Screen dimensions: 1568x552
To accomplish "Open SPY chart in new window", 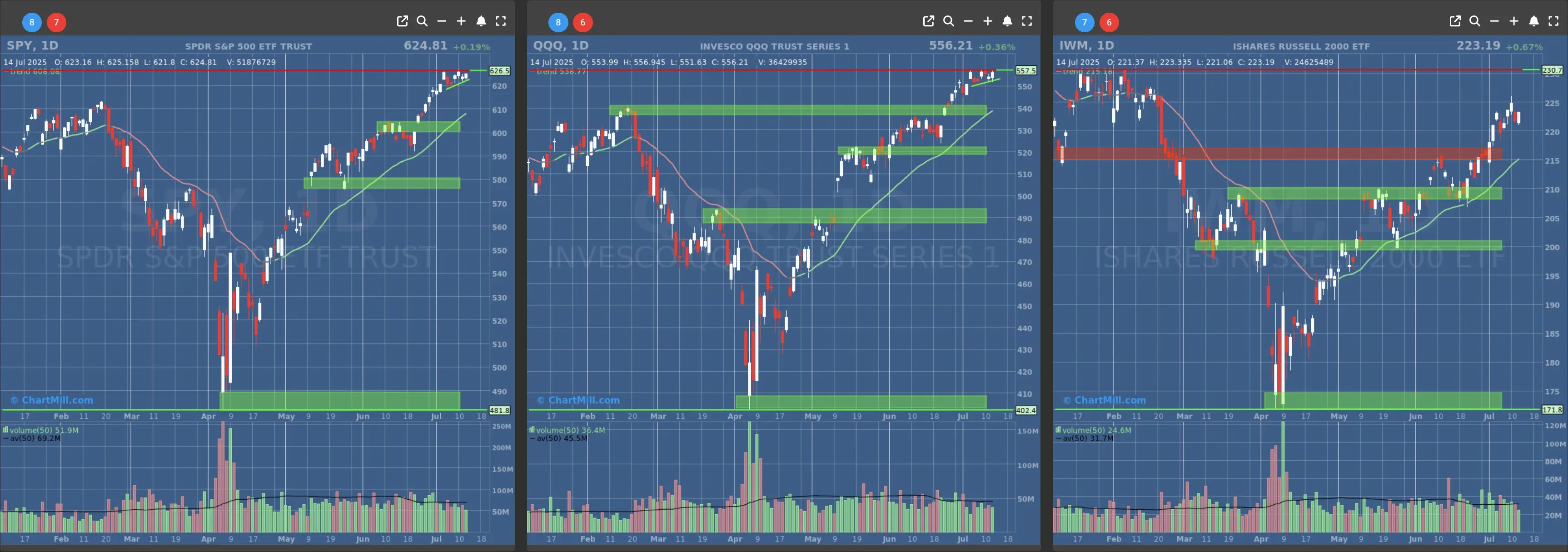I will tap(403, 21).
